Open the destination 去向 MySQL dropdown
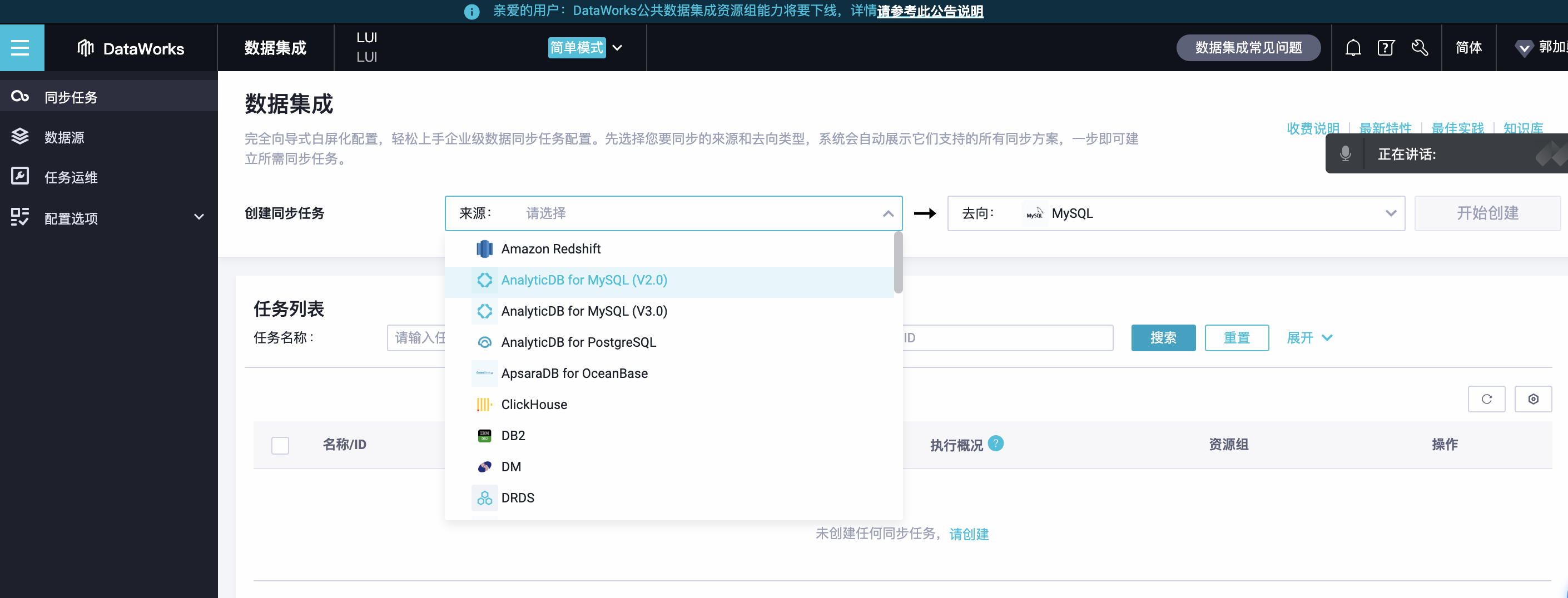This screenshot has width=1568, height=598. click(1176, 213)
